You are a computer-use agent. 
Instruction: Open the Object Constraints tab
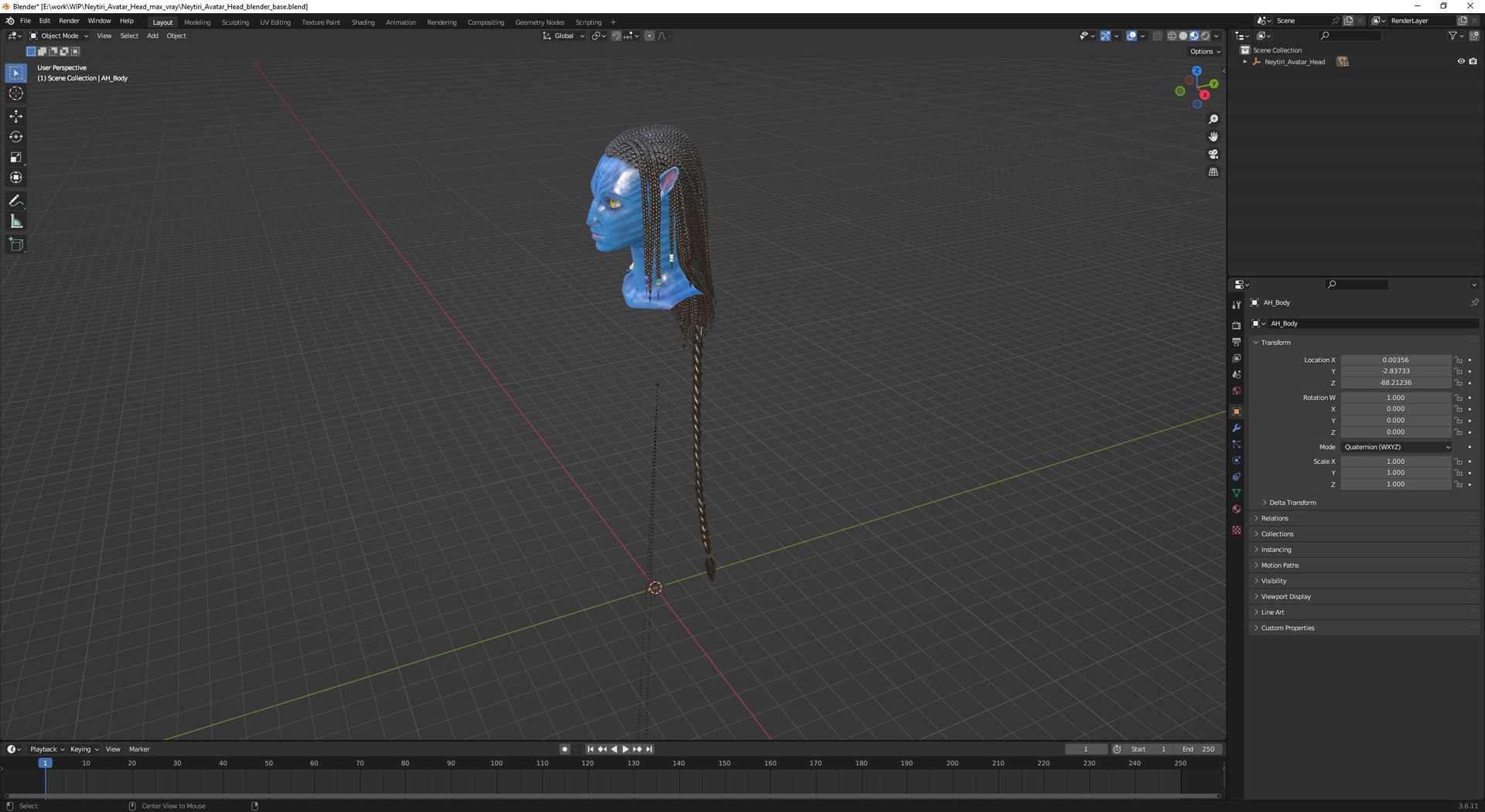click(1236, 476)
